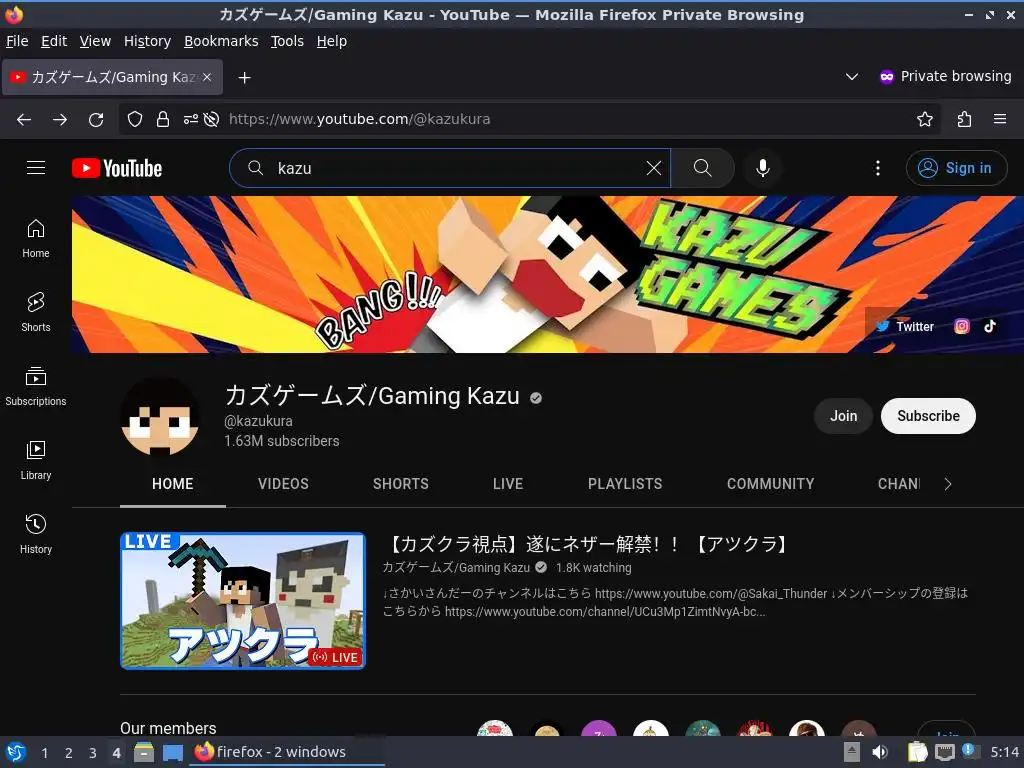Open the History menu in menu bar

click(x=148, y=41)
